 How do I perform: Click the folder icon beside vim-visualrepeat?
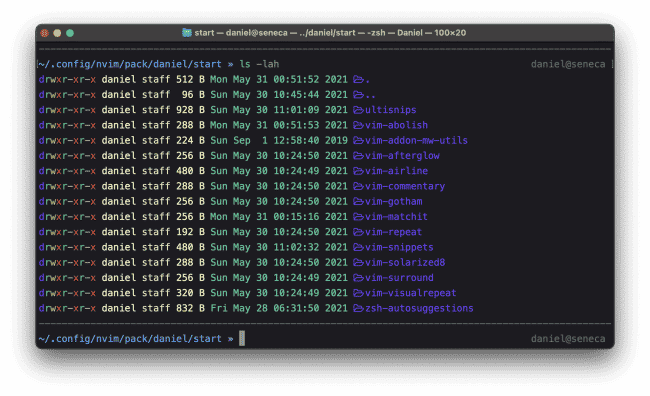coord(358,293)
